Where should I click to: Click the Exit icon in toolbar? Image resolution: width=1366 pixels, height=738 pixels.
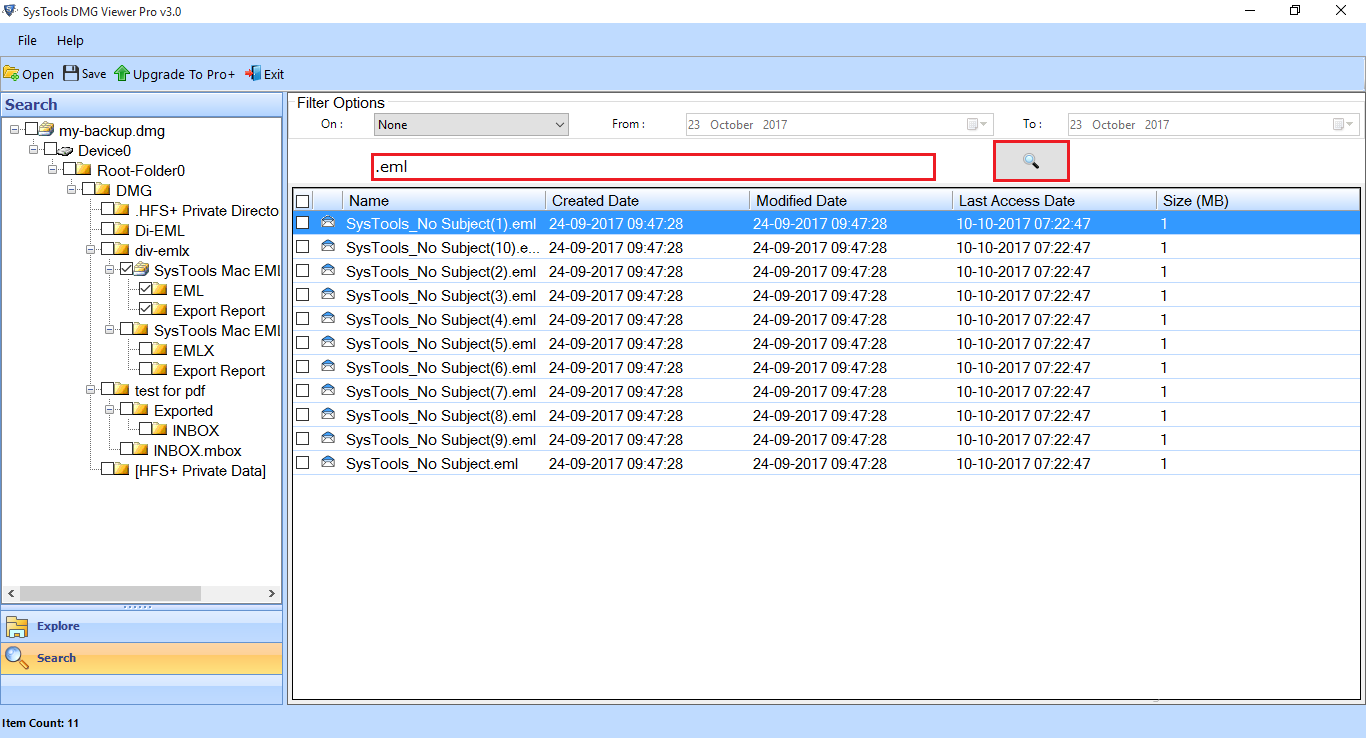pos(253,73)
